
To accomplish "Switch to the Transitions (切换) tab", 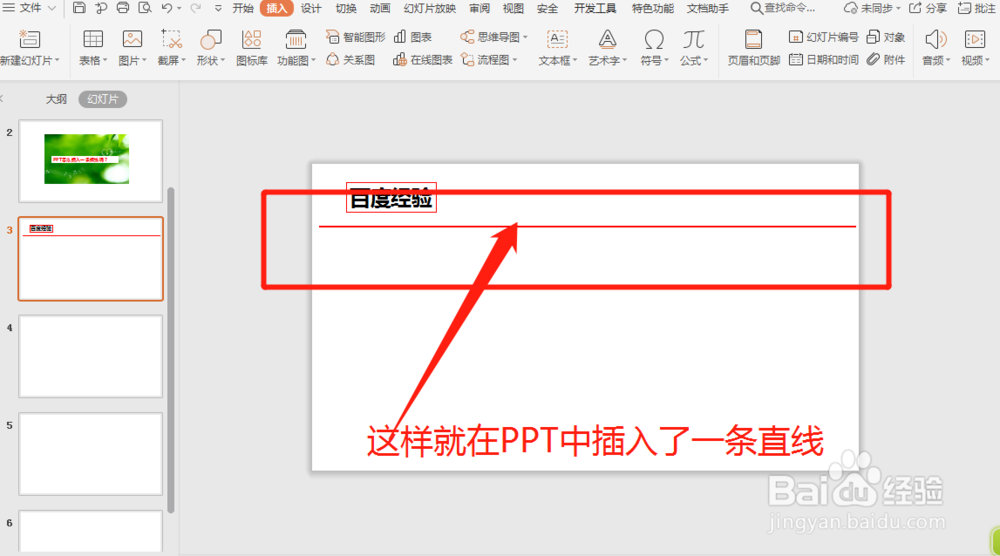I will tap(346, 8).
